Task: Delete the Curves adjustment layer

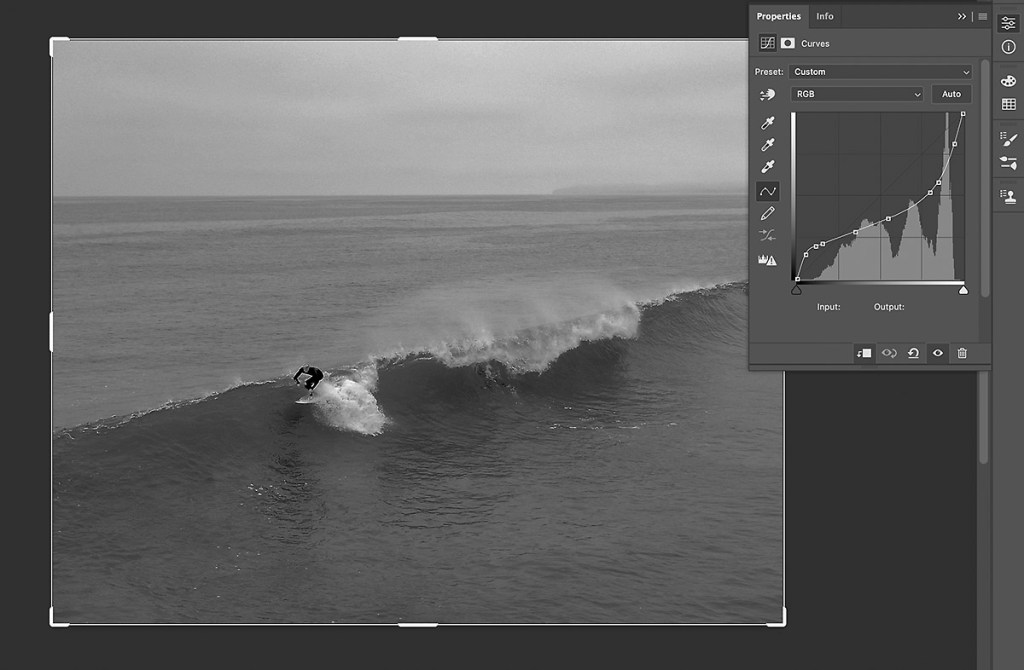Action: 962,353
